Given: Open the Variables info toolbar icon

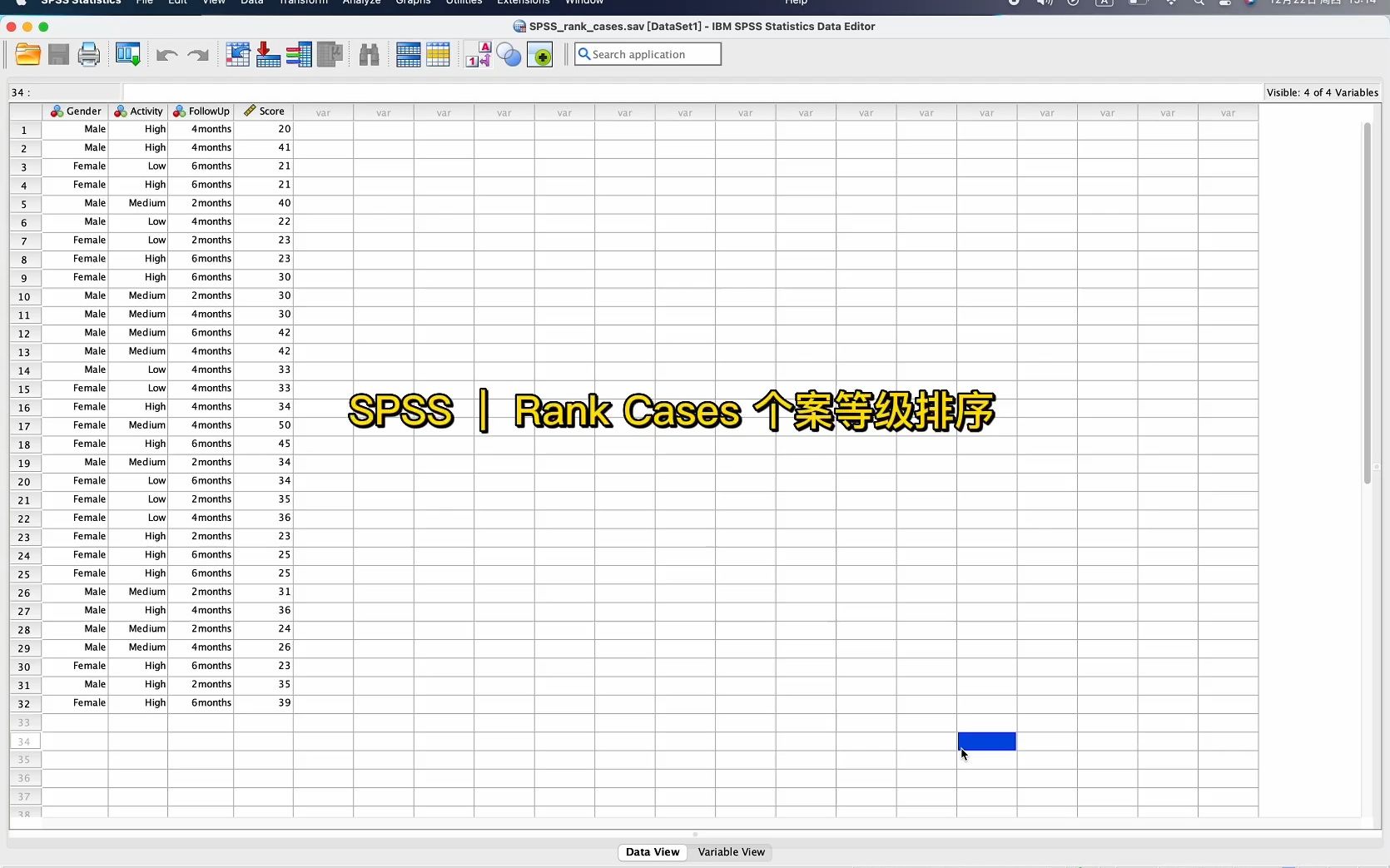Looking at the screenshot, I should (299, 55).
